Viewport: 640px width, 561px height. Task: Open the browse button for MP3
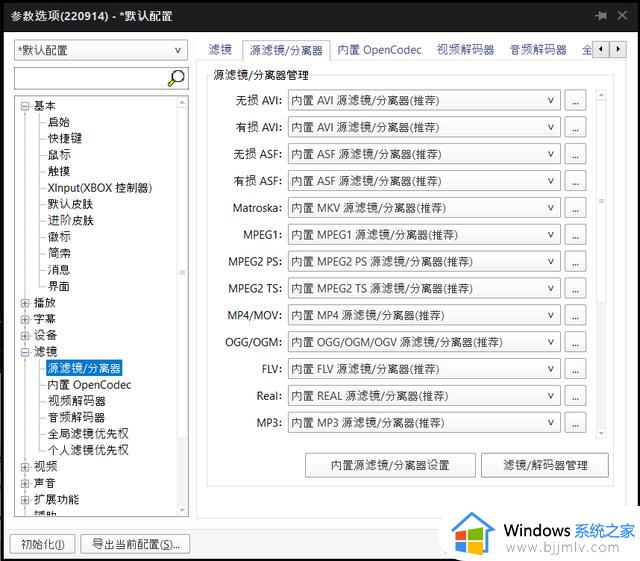(x=575, y=423)
